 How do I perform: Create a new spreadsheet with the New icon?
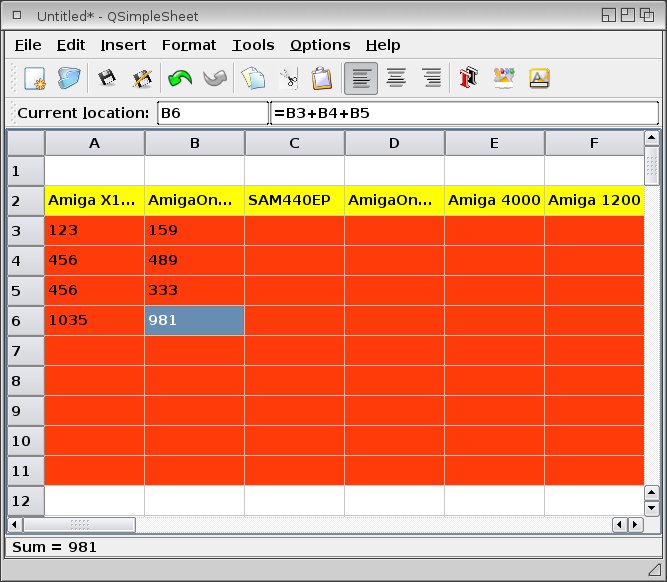[x=35, y=78]
